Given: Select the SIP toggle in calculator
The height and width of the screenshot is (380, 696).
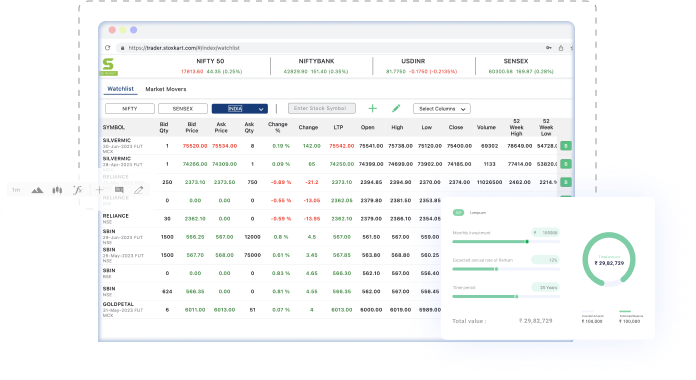Looking at the screenshot, I should pos(458,213).
